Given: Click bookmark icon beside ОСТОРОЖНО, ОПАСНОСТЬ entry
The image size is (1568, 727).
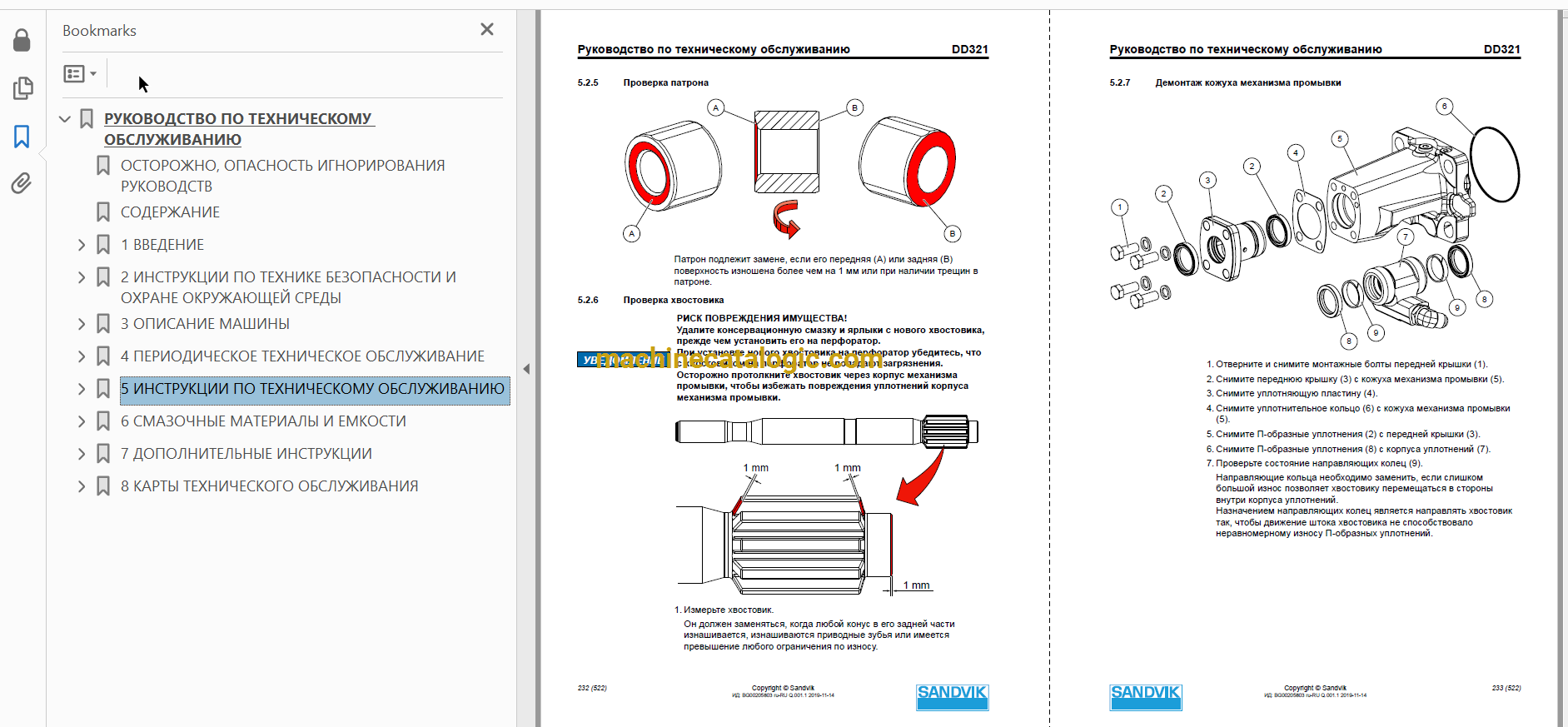Looking at the screenshot, I should (x=103, y=166).
